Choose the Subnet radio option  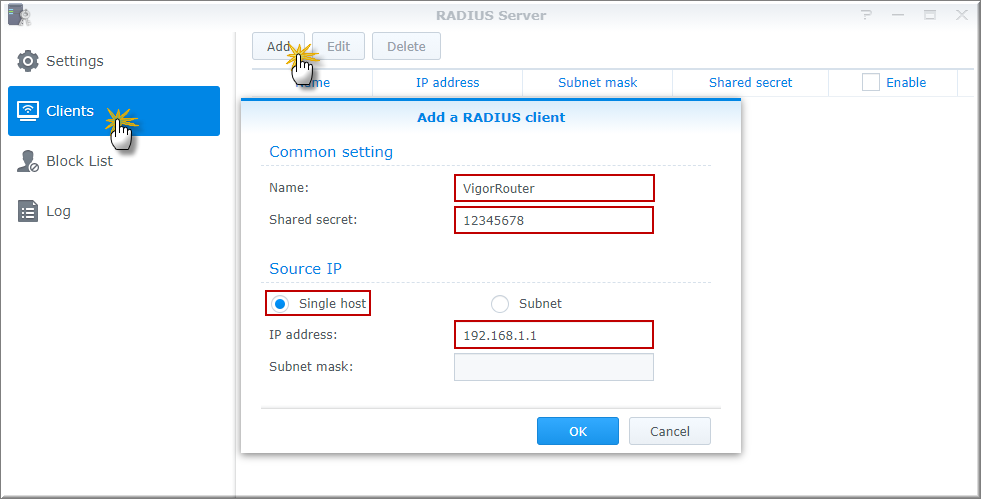500,303
